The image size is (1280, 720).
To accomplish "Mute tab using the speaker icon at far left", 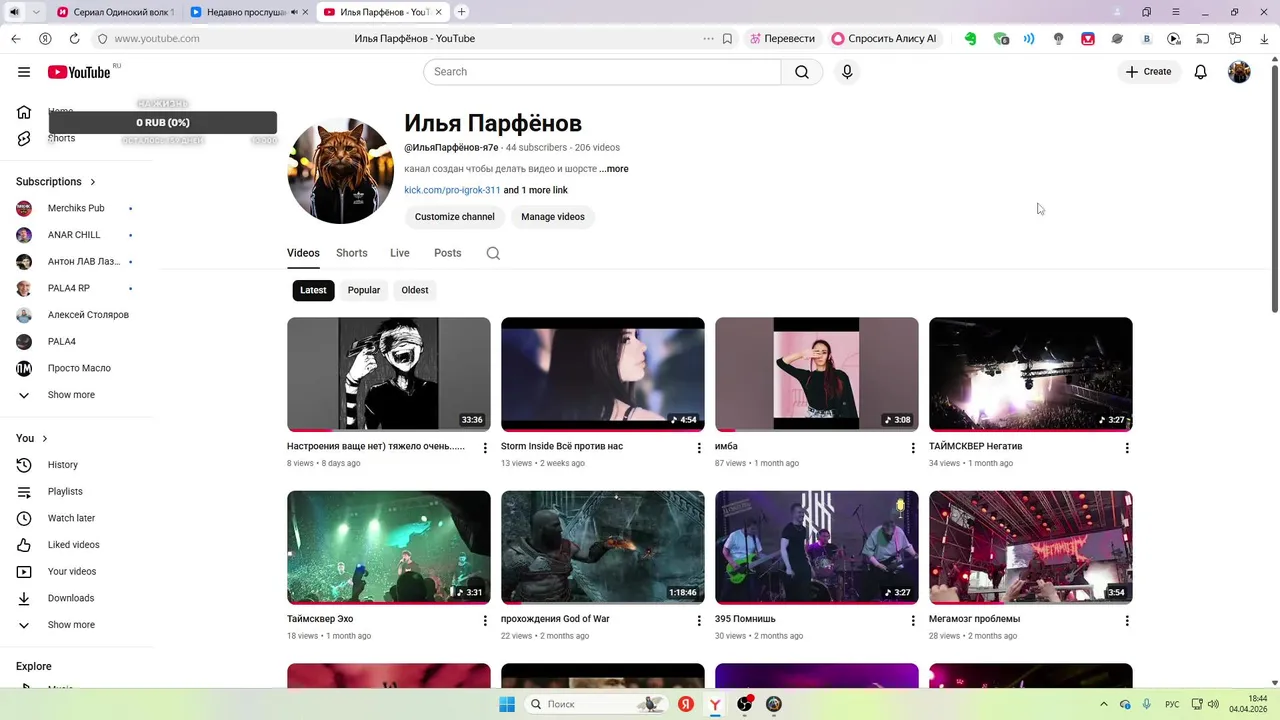I will (14, 12).
